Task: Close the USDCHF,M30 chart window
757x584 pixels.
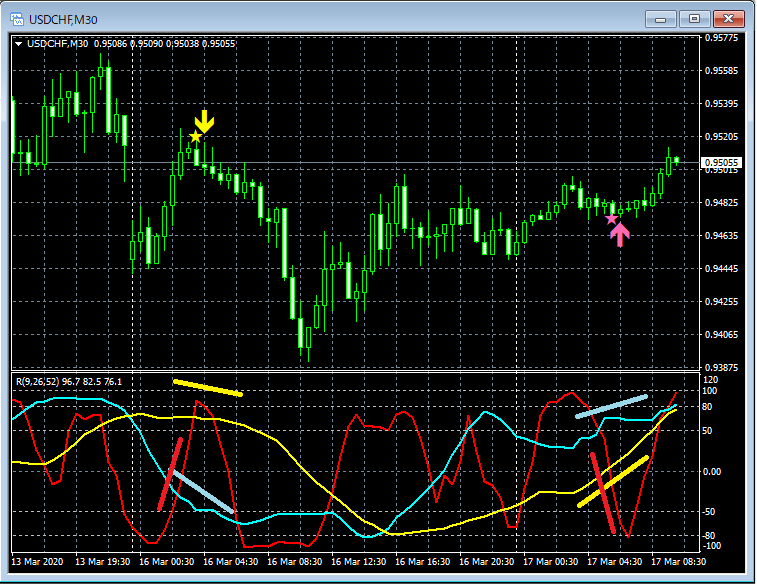Action: click(728, 19)
